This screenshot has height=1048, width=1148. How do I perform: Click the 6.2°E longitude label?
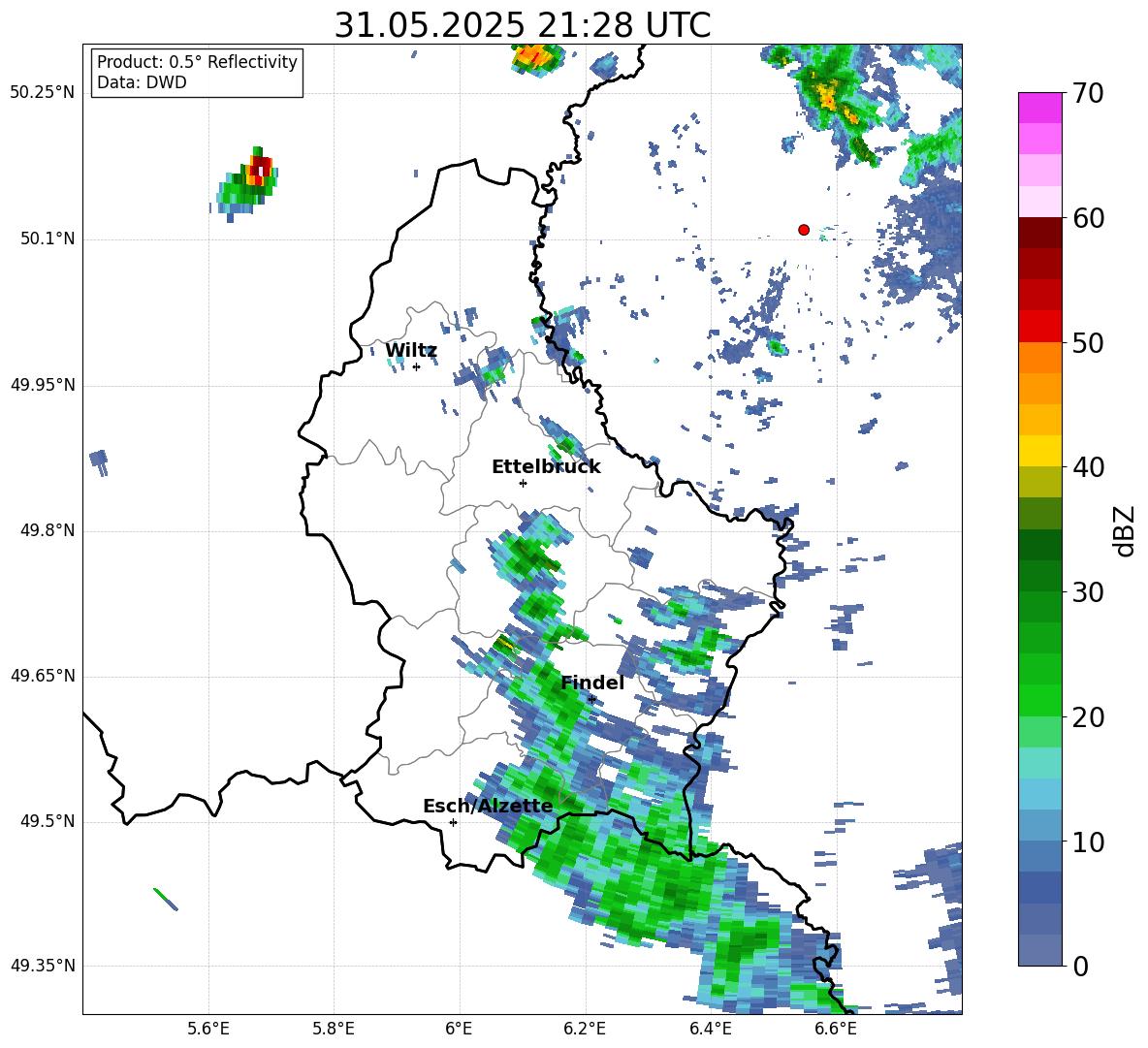(x=585, y=1029)
